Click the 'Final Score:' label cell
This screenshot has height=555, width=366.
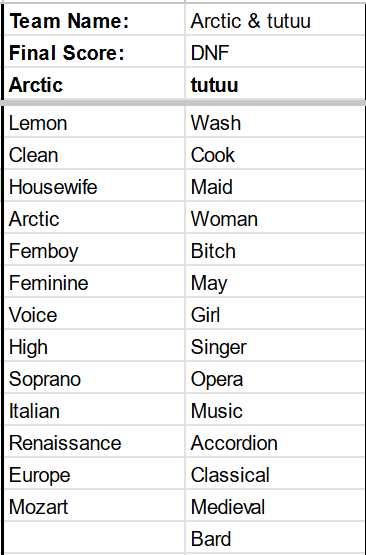[94, 51]
